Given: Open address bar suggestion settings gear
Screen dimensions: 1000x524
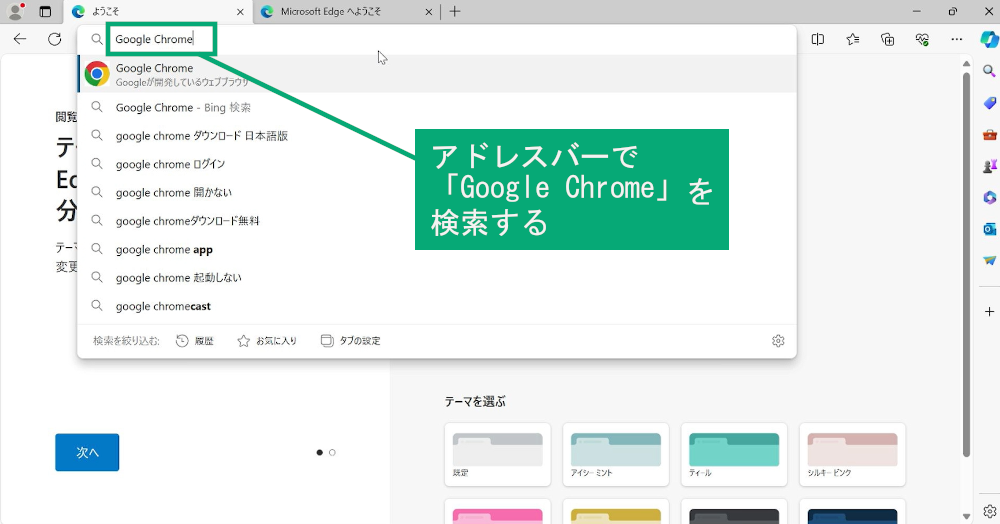Looking at the screenshot, I should pyautogui.click(x=778, y=341).
